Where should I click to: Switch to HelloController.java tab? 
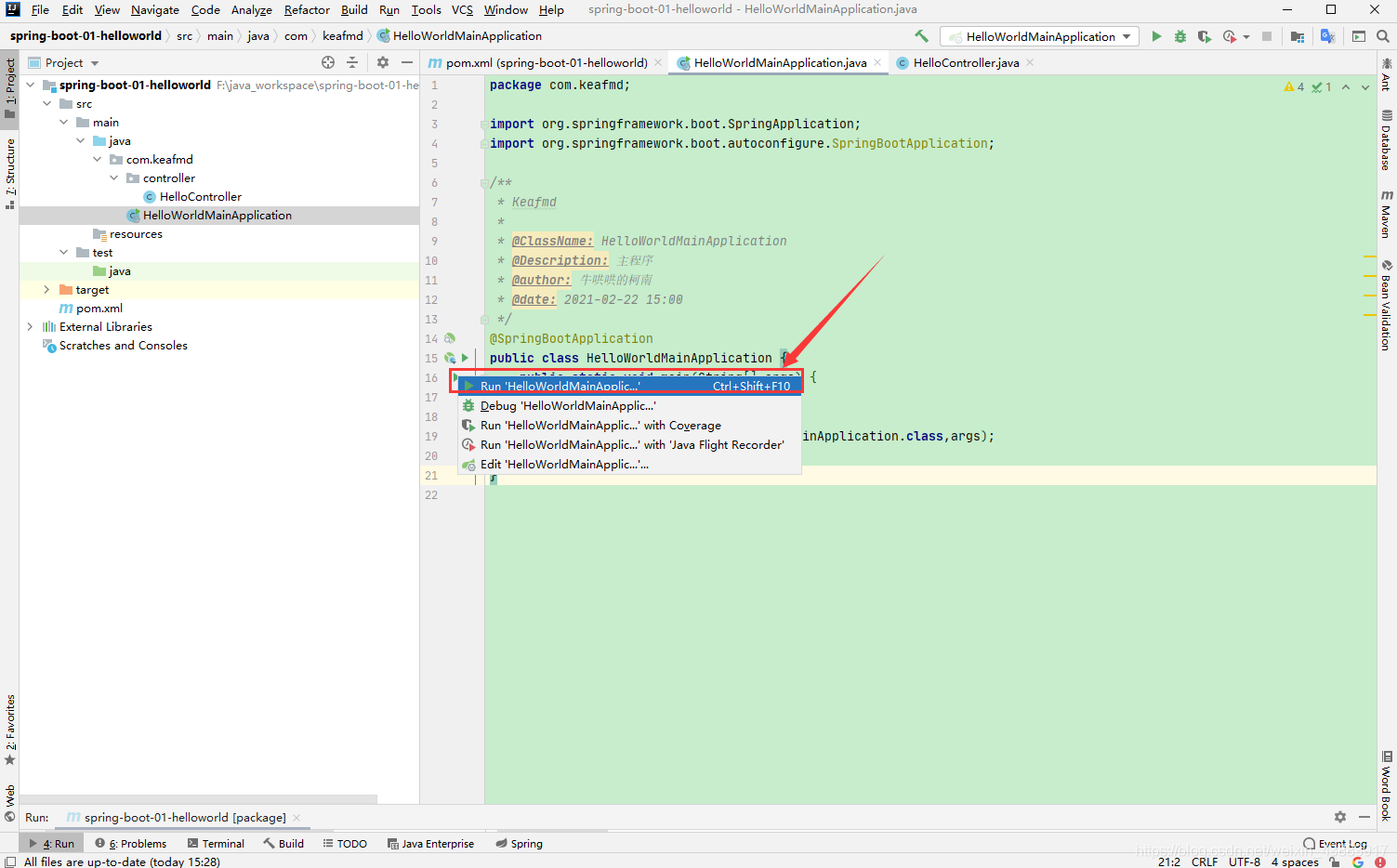tap(965, 62)
